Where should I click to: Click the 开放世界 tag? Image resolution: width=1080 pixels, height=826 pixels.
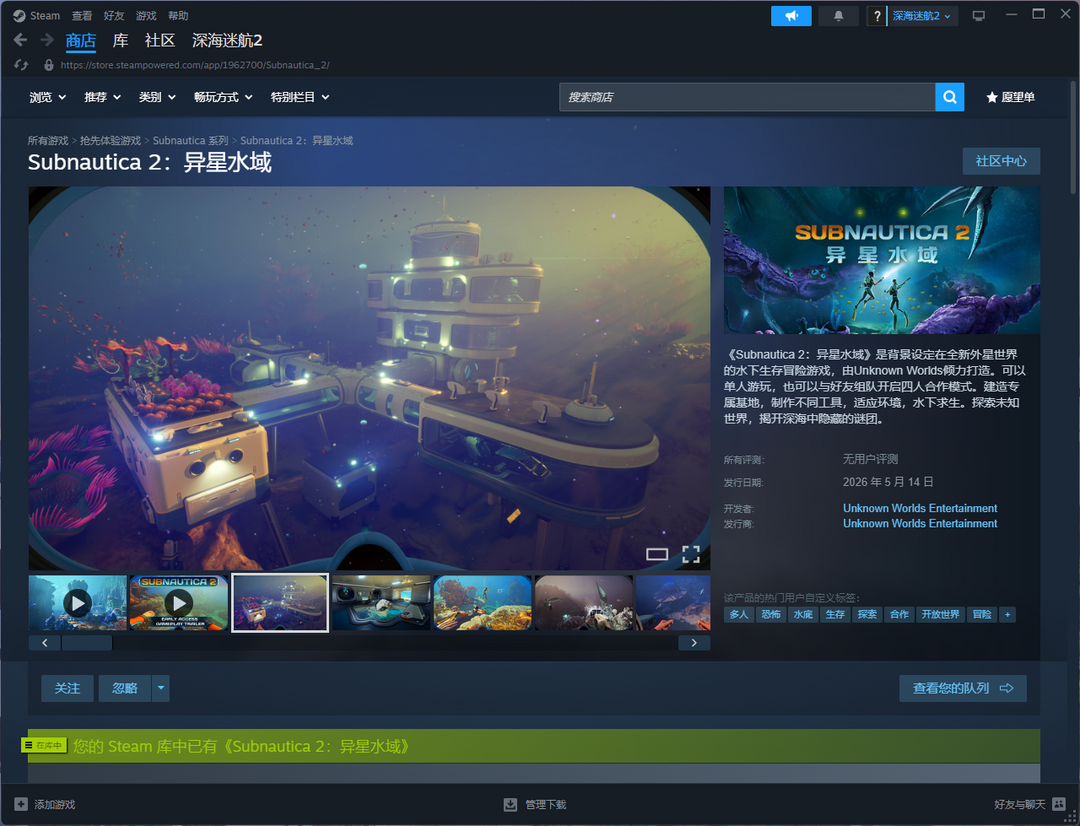[940, 615]
